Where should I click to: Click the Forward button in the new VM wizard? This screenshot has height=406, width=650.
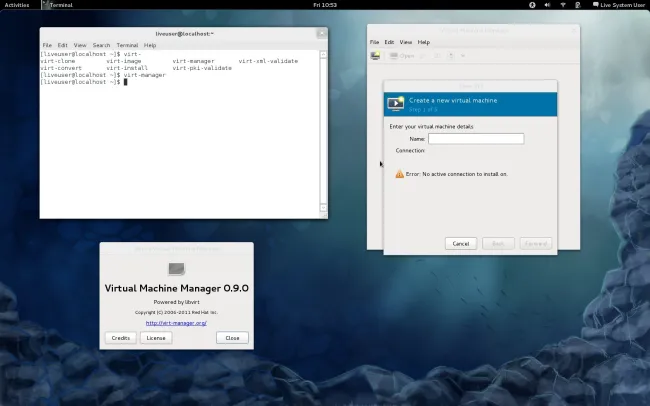[x=536, y=243]
